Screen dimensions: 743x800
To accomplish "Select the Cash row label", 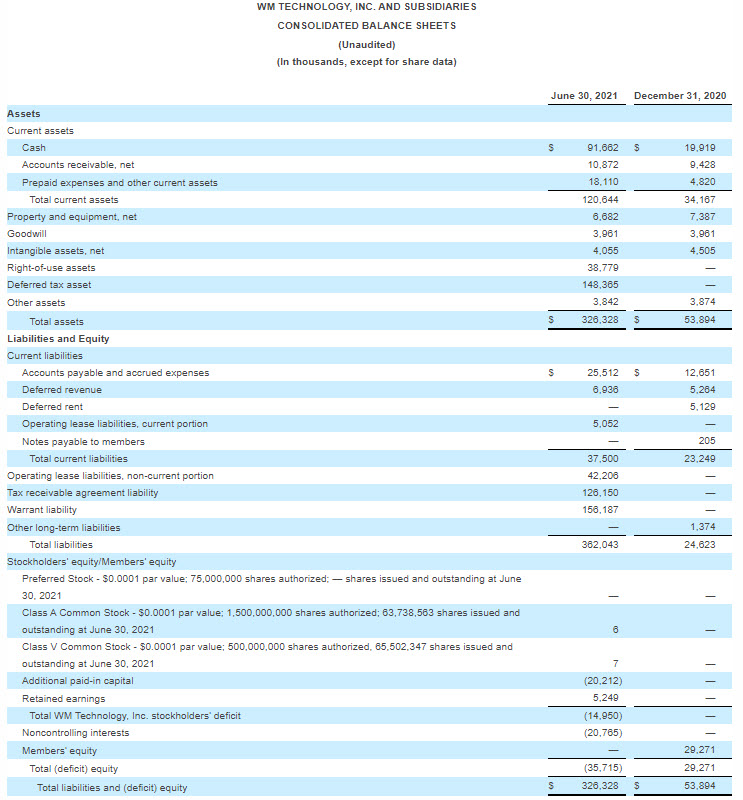I will [34, 148].
